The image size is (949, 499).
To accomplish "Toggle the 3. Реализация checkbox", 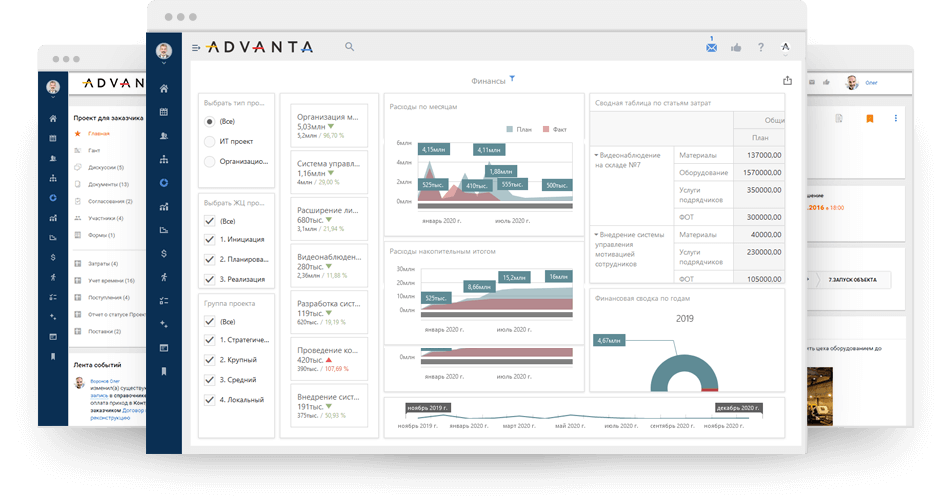I will [x=209, y=279].
